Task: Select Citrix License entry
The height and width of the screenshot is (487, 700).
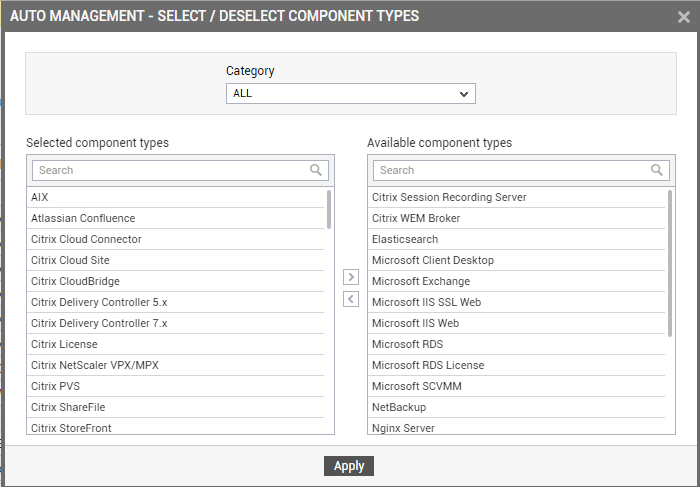Action: tap(177, 344)
